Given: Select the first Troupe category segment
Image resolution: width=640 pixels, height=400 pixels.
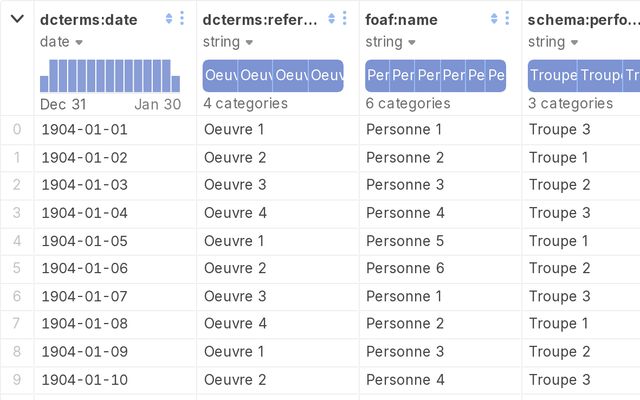Looking at the screenshot, I should pyautogui.click(x=552, y=76).
